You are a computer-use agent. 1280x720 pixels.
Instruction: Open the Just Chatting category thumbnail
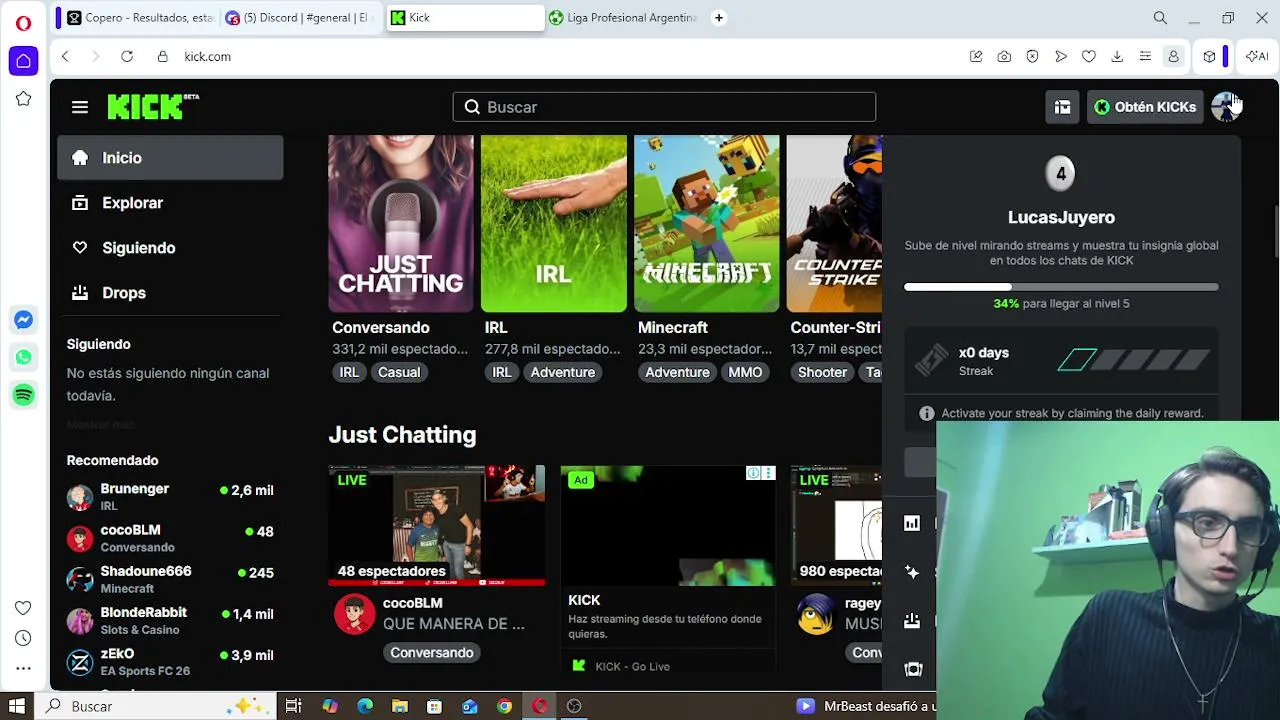[x=401, y=224]
